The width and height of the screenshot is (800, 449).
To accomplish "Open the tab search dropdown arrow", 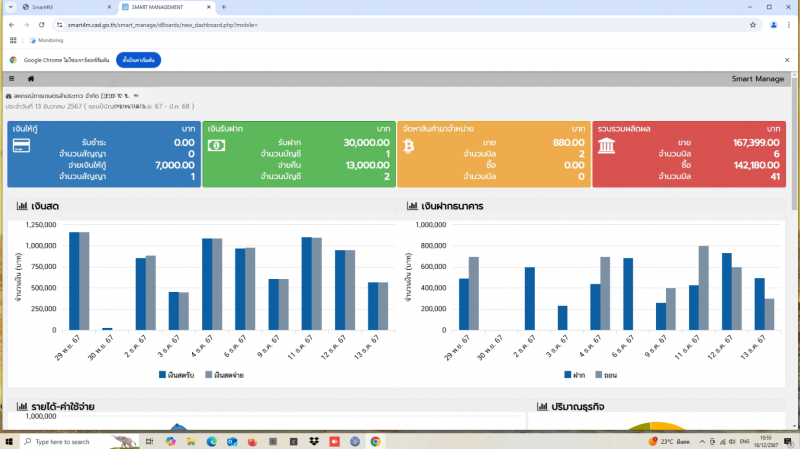I will click(10, 7).
